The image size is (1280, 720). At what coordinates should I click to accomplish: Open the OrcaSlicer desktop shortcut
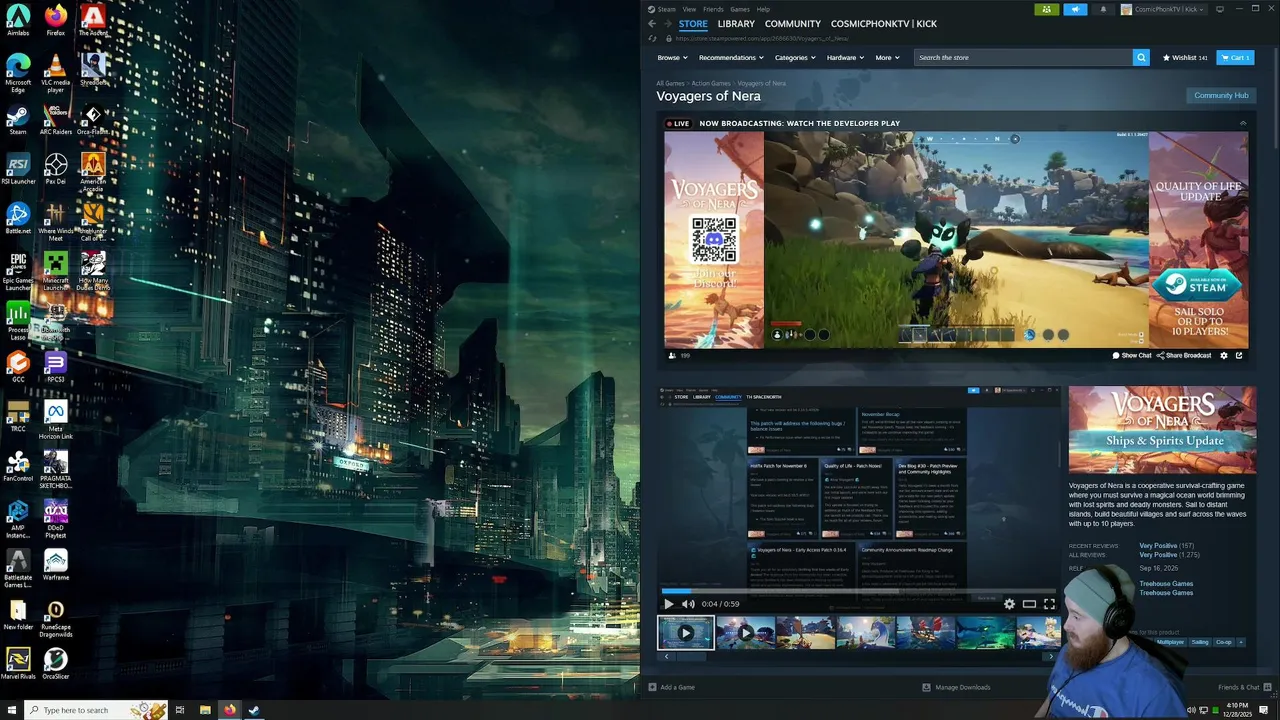click(x=56, y=664)
